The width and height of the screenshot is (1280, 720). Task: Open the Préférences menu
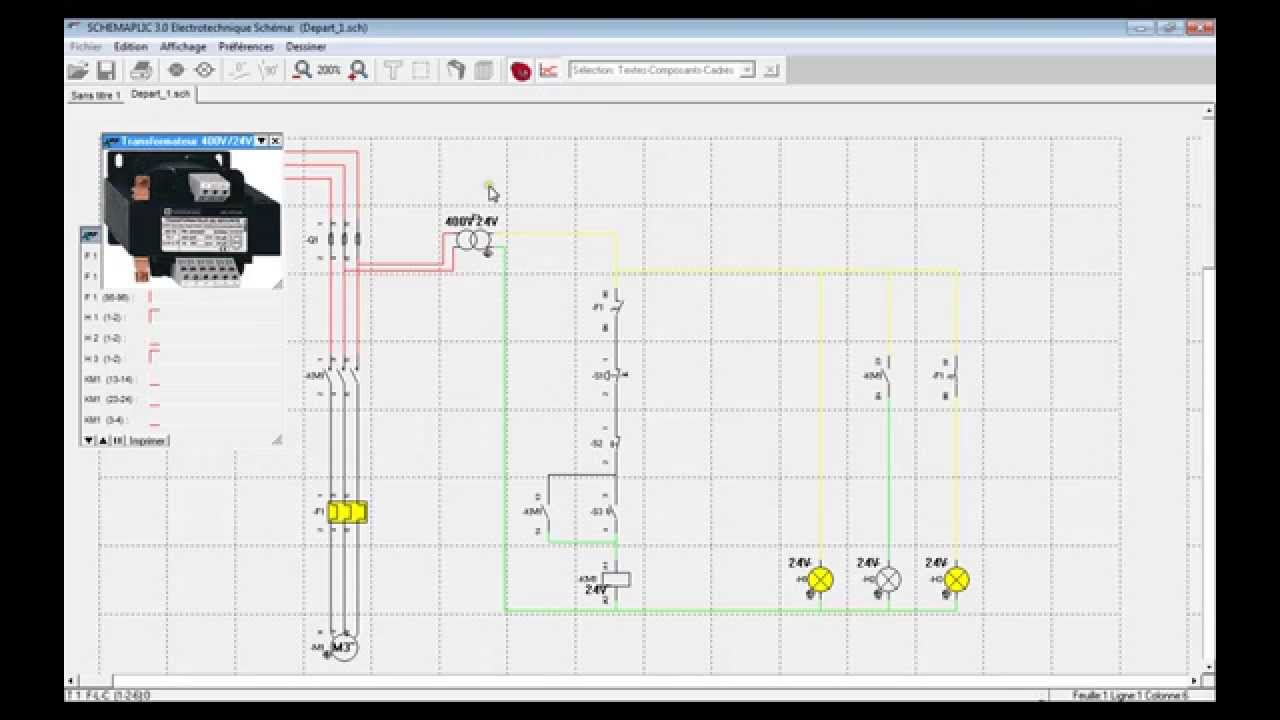(246, 46)
